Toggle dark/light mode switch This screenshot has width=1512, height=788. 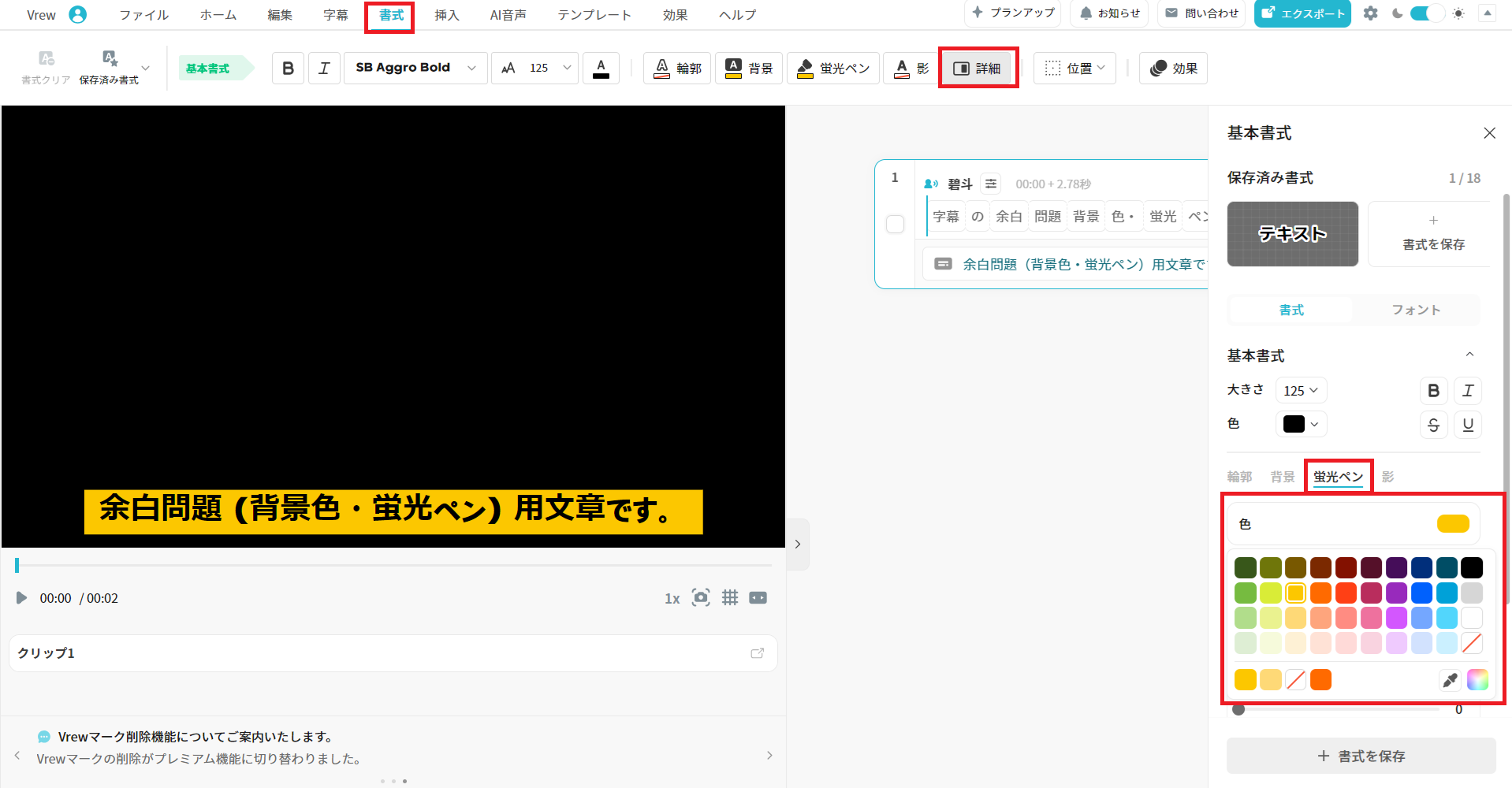click(x=1427, y=13)
